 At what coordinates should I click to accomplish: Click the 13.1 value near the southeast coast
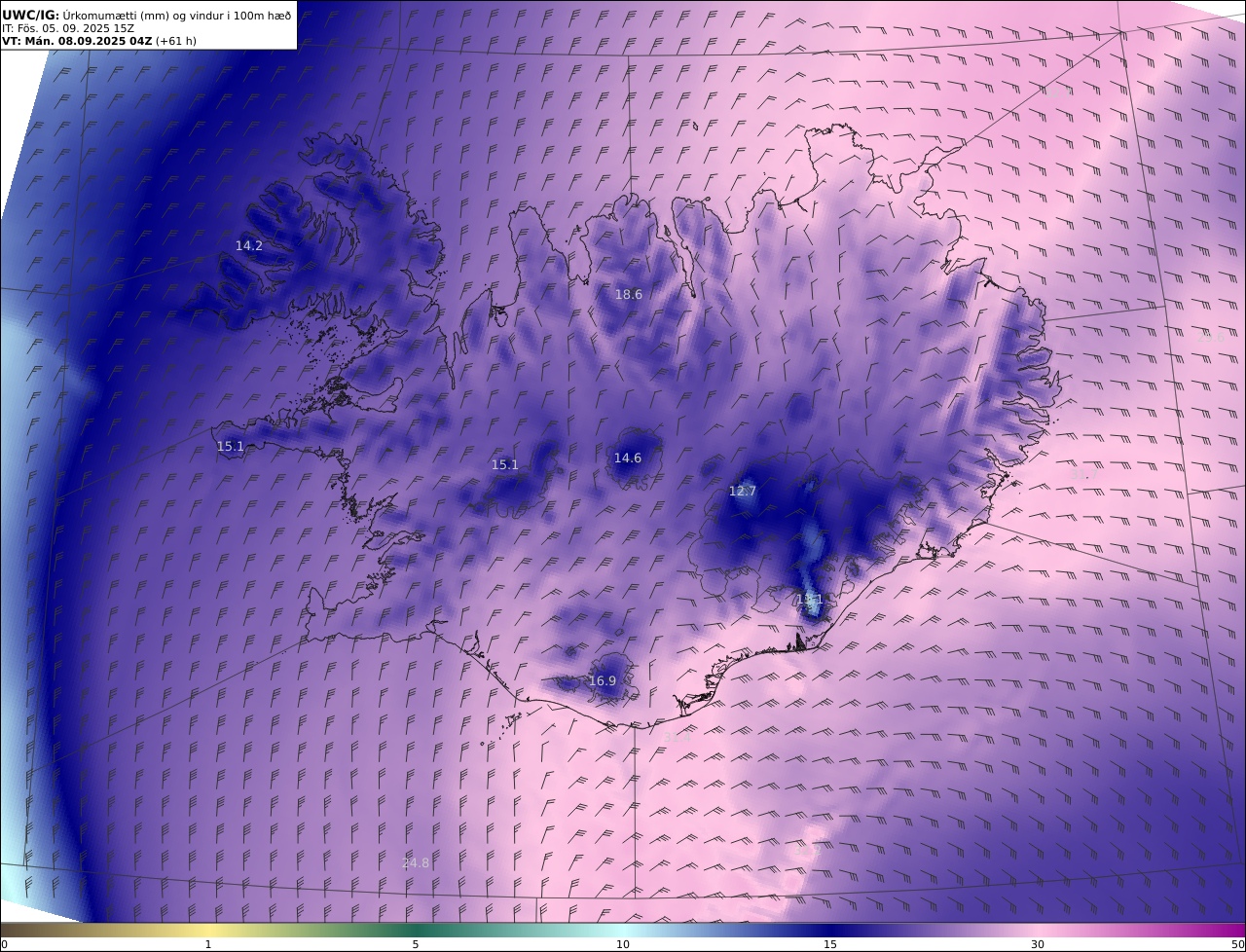[810, 600]
